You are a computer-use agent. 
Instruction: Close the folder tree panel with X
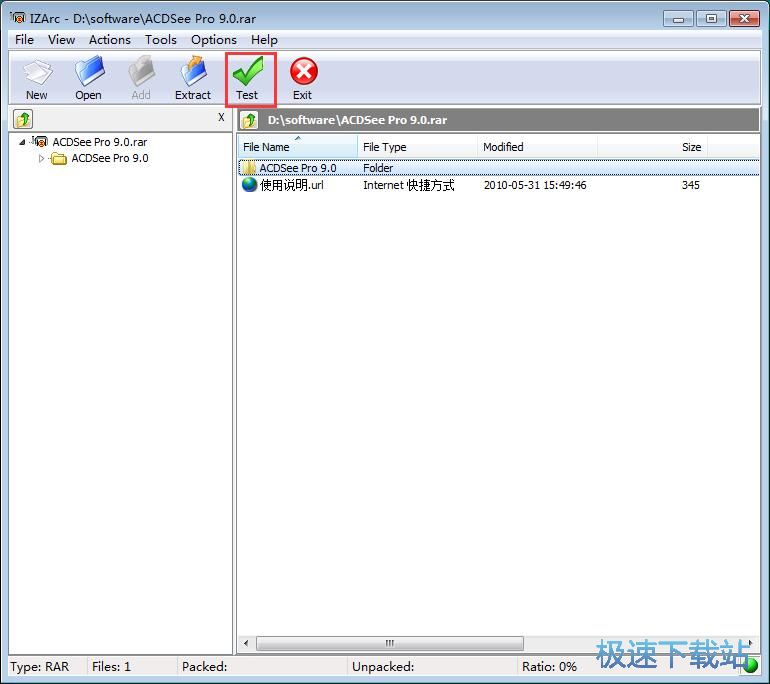pos(221,118)
